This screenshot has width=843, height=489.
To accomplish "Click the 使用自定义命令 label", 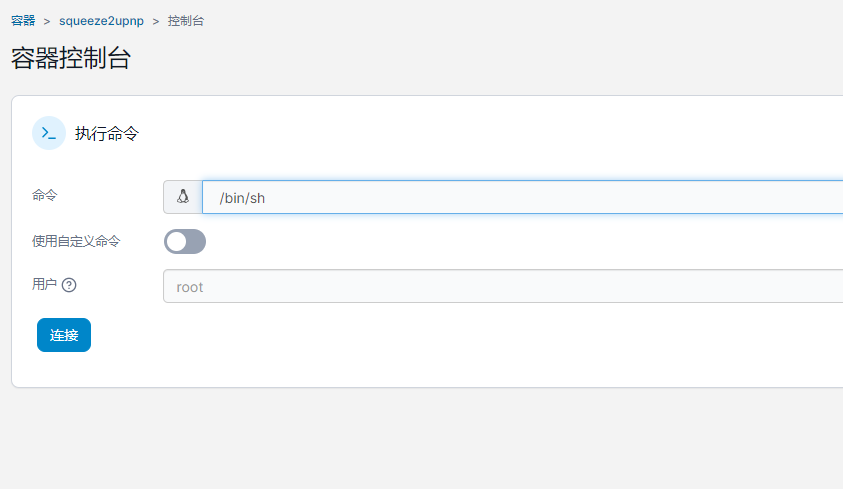I will point(76,241).
